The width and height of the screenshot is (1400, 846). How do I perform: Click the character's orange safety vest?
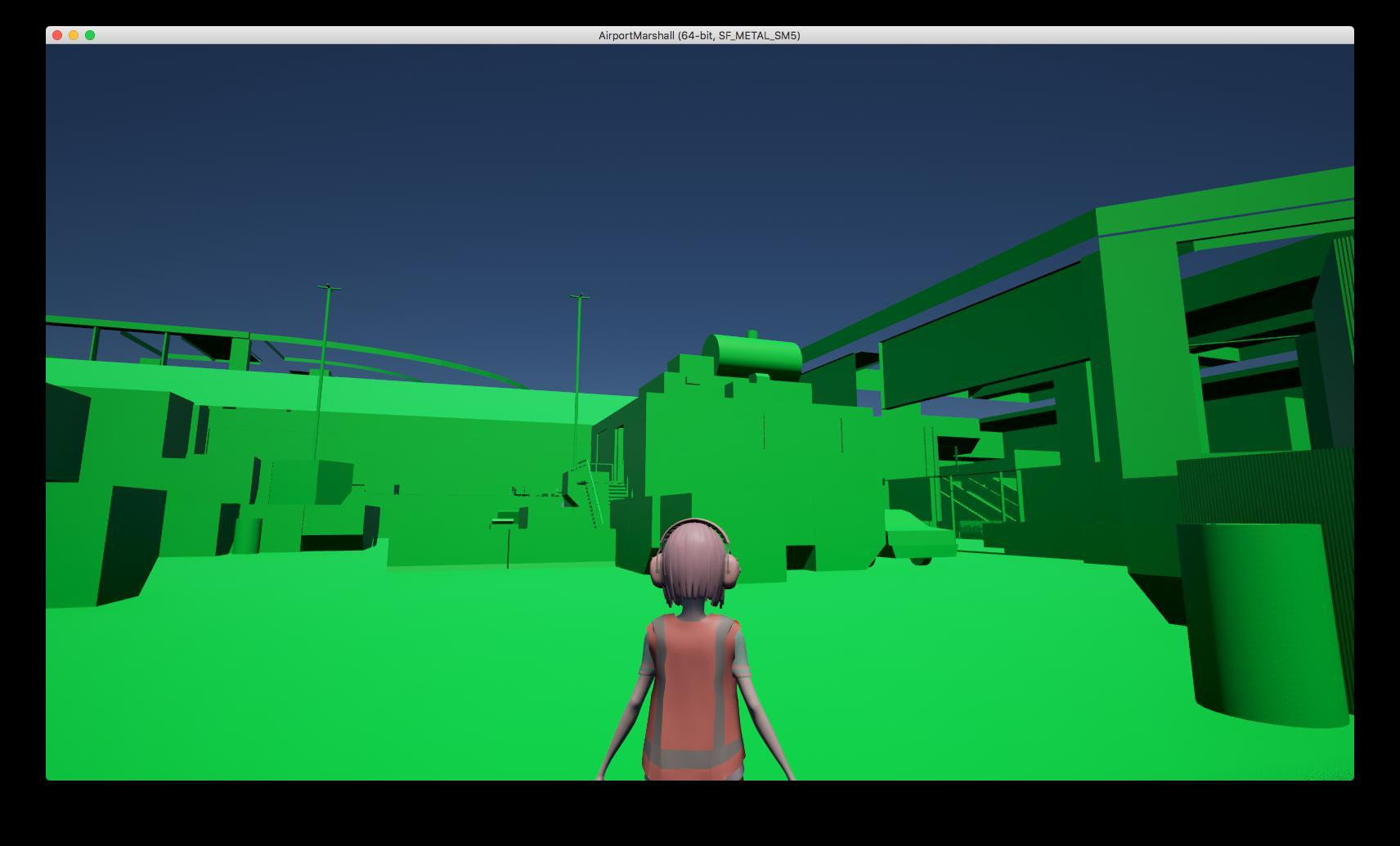click(693, 695)
